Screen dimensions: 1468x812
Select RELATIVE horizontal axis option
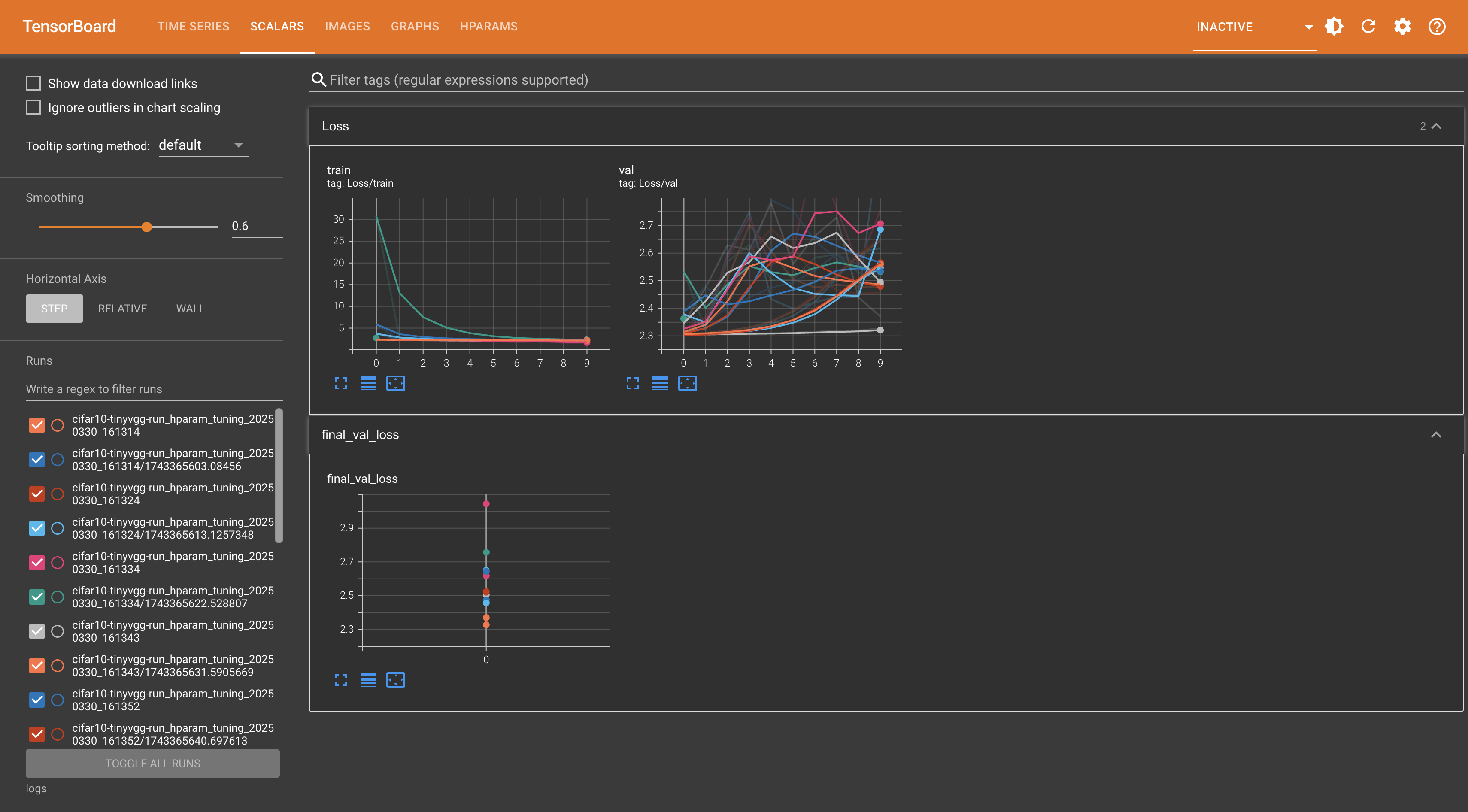tap(122, 308)
